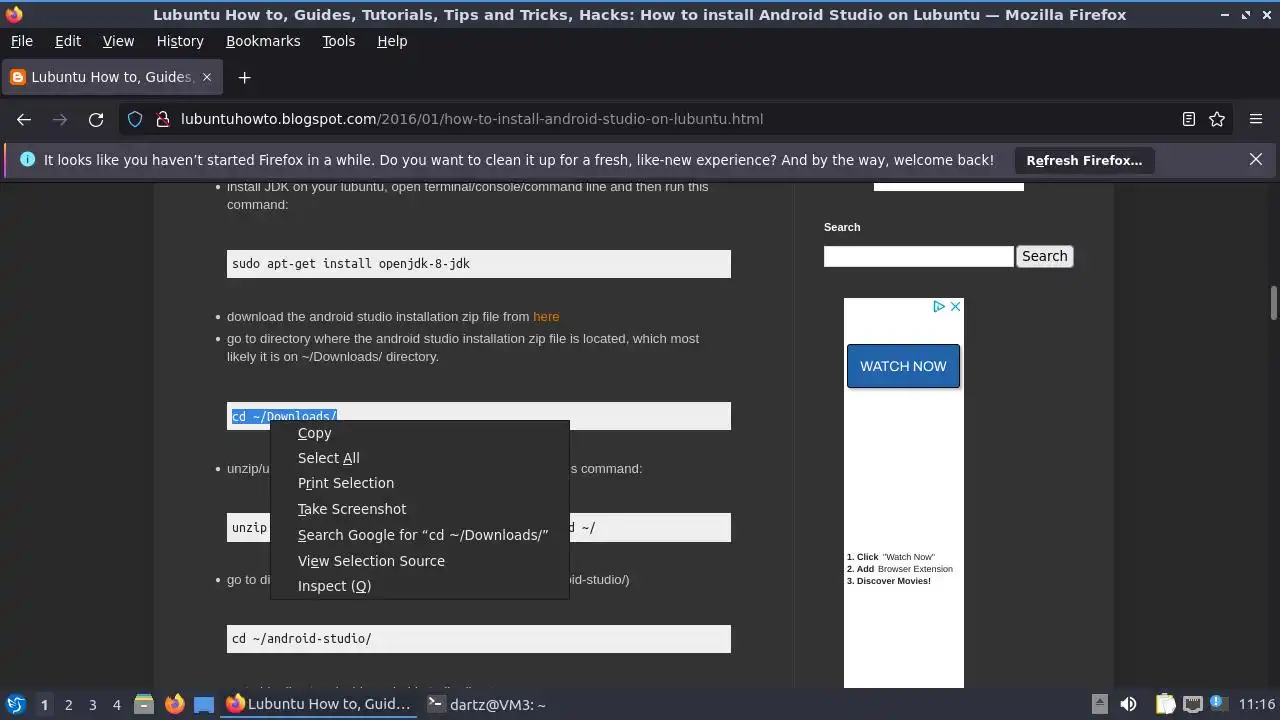The image size is (1280, 720).
Task: Open the file manager taskbar launcher
Action: coord(144,704)
